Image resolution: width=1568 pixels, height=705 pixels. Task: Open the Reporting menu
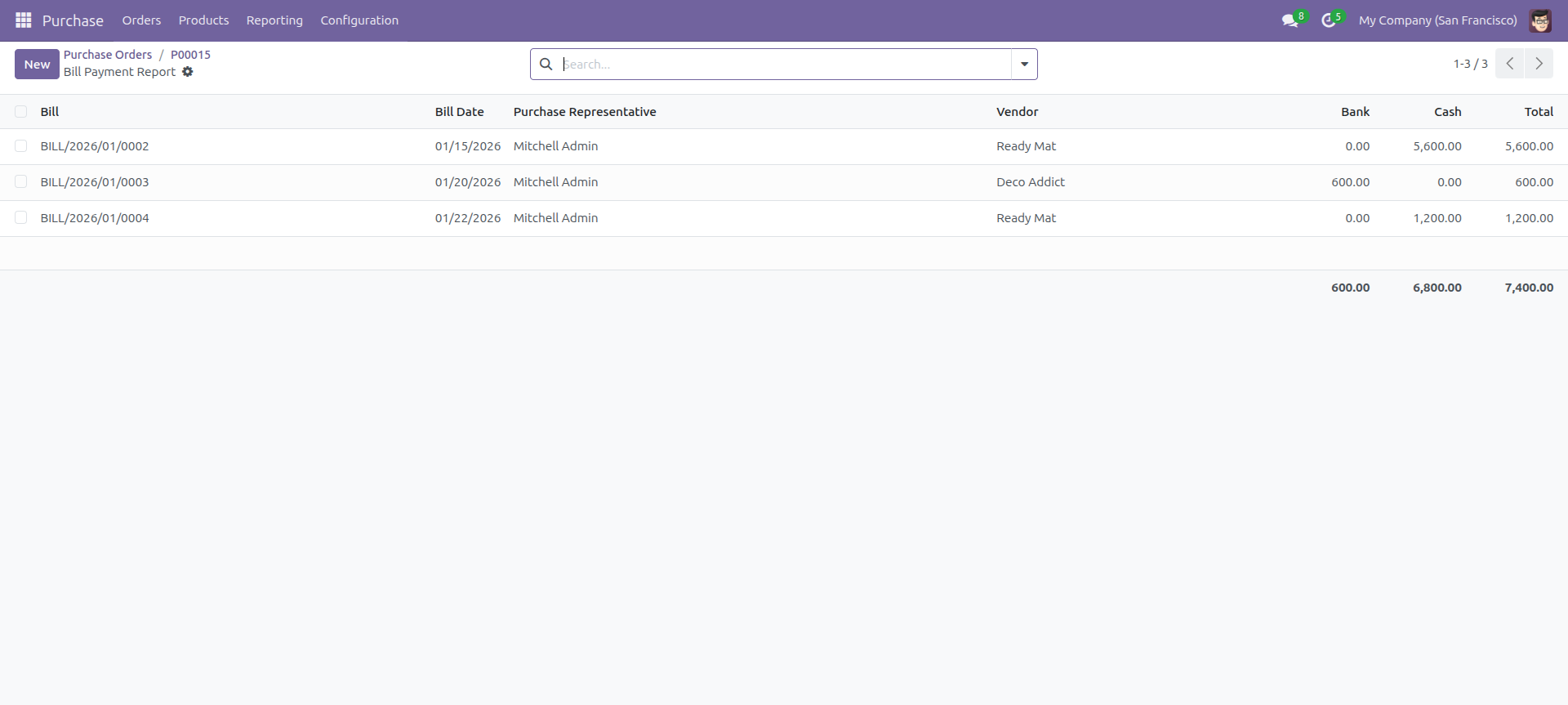coord(274,20)
